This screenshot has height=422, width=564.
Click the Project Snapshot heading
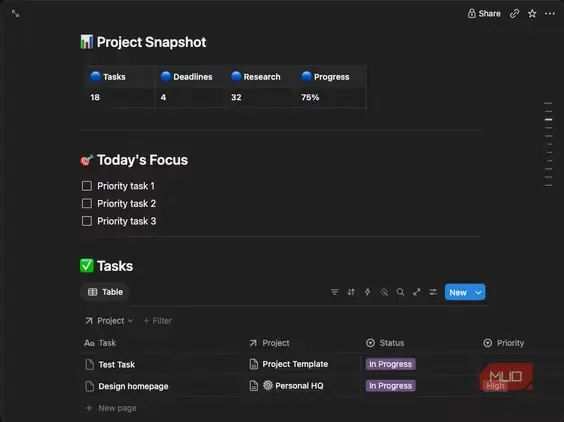tap(151, 42)
